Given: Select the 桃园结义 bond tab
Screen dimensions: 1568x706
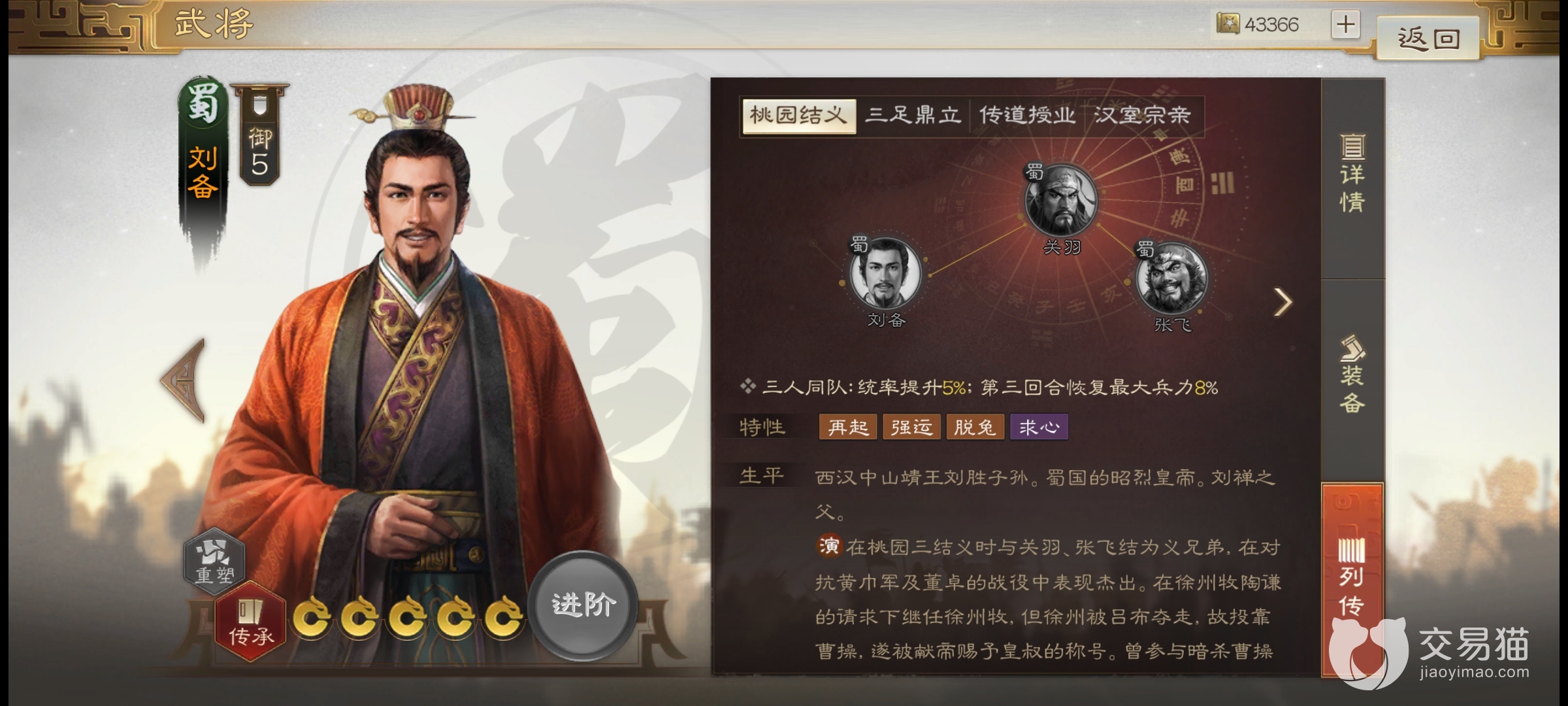Looking at the screenshot, I should [798, 116].
